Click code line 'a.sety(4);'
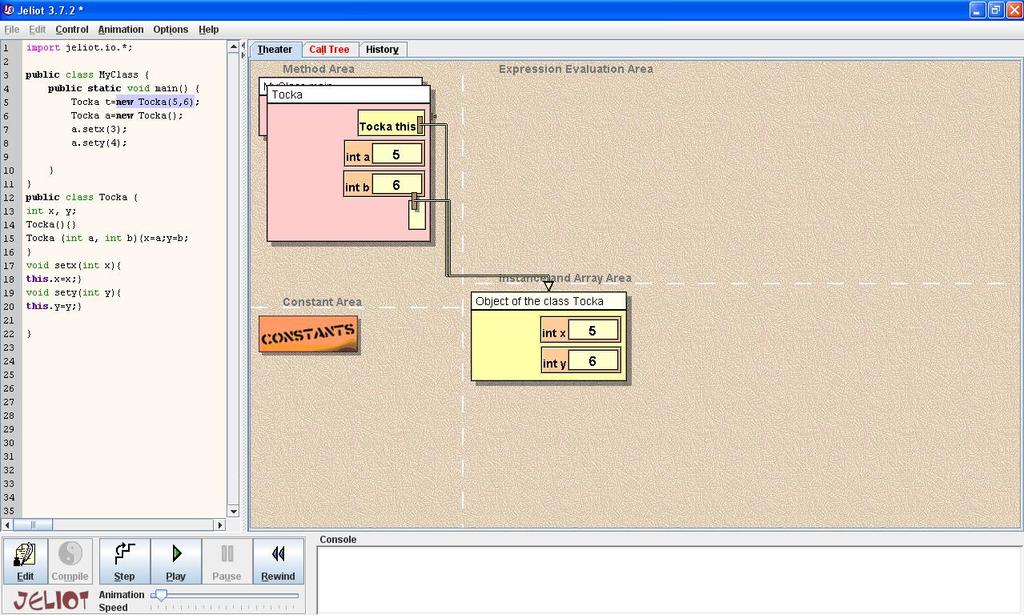This screenshot has width=1024, height=615. coord(99,143)
